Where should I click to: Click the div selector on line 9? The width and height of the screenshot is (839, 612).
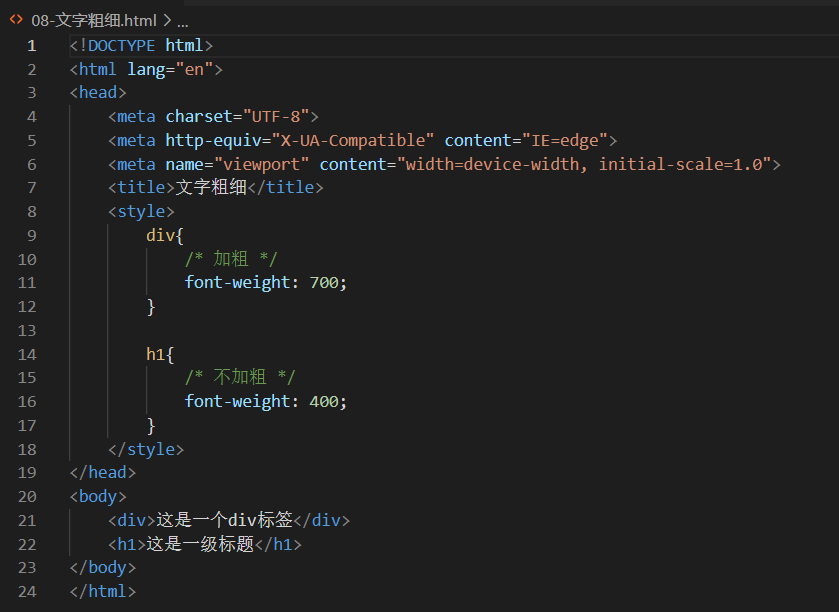click(x=160, y=235)
